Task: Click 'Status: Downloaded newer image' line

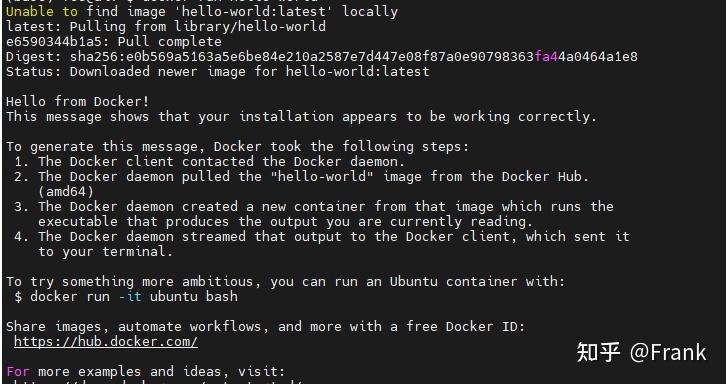Action: [218, 71]
